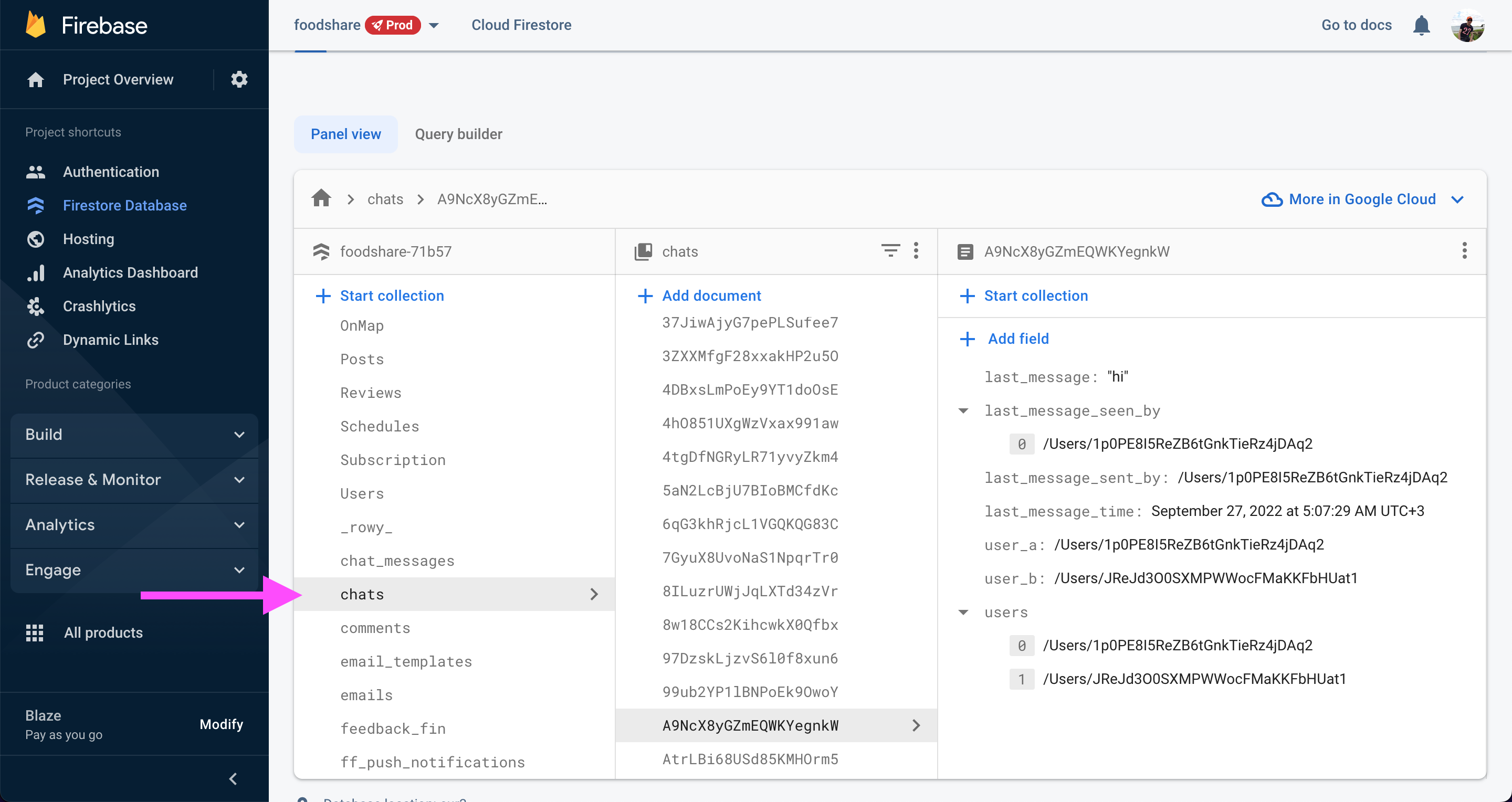1512x802 pixels.
Task: Collapse the last_message_seen_by field
Action: click(963, 410)
